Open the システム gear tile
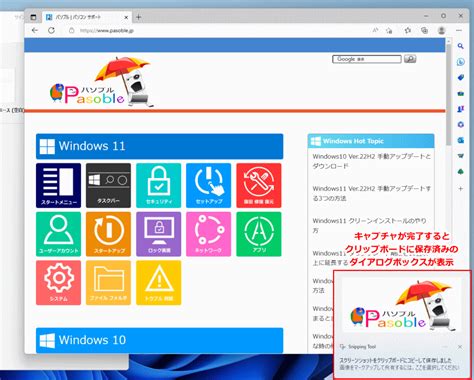The image size is (474, 380). pyautogui.click(x=58, y=283)
